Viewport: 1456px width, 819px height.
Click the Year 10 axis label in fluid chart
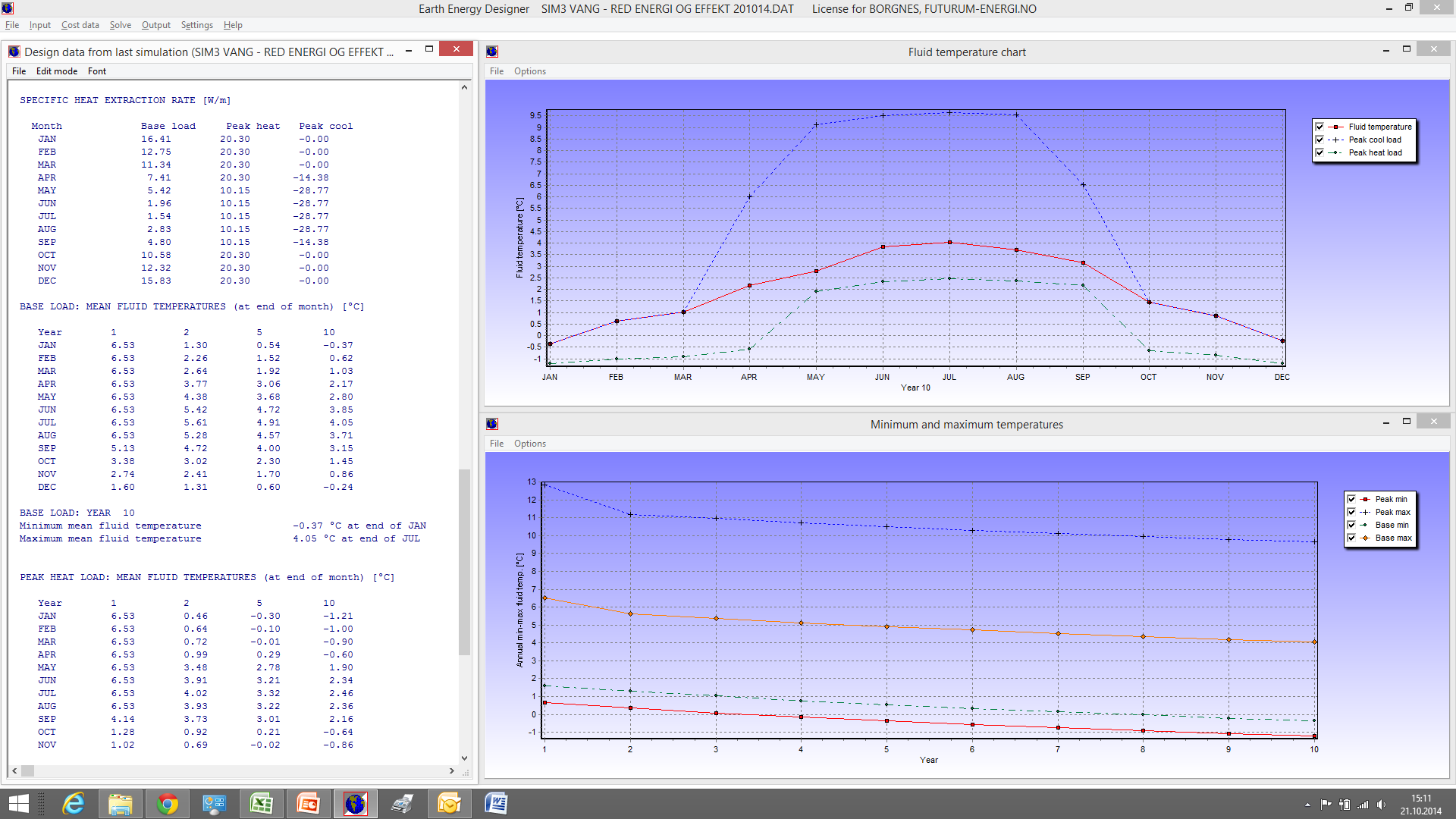point(915,388)
